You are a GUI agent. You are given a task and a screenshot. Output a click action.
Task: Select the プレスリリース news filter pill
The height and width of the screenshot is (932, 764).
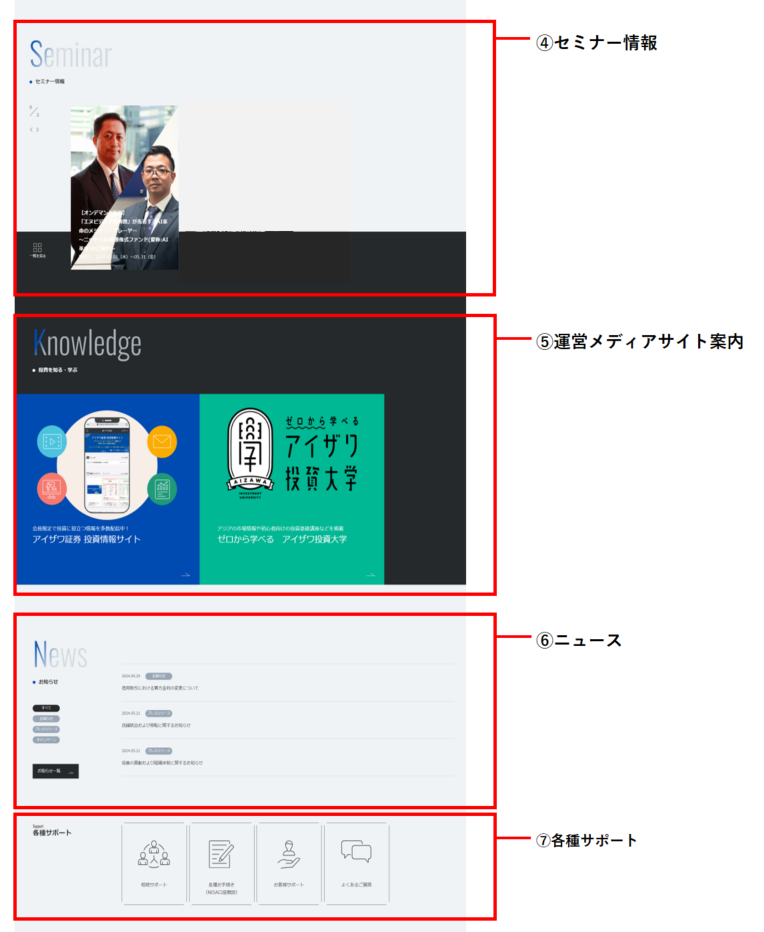(x=46, y=729)
